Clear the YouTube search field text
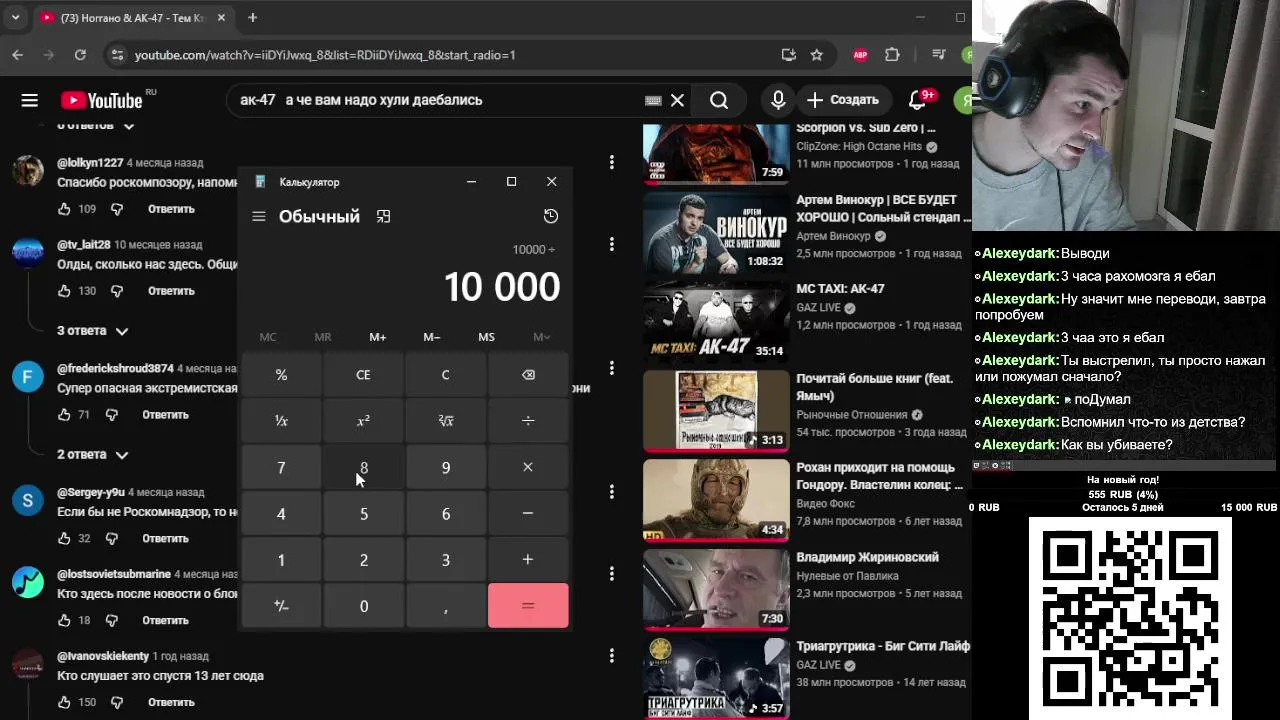The image size is (1280, 720). (x=677, y=100)
